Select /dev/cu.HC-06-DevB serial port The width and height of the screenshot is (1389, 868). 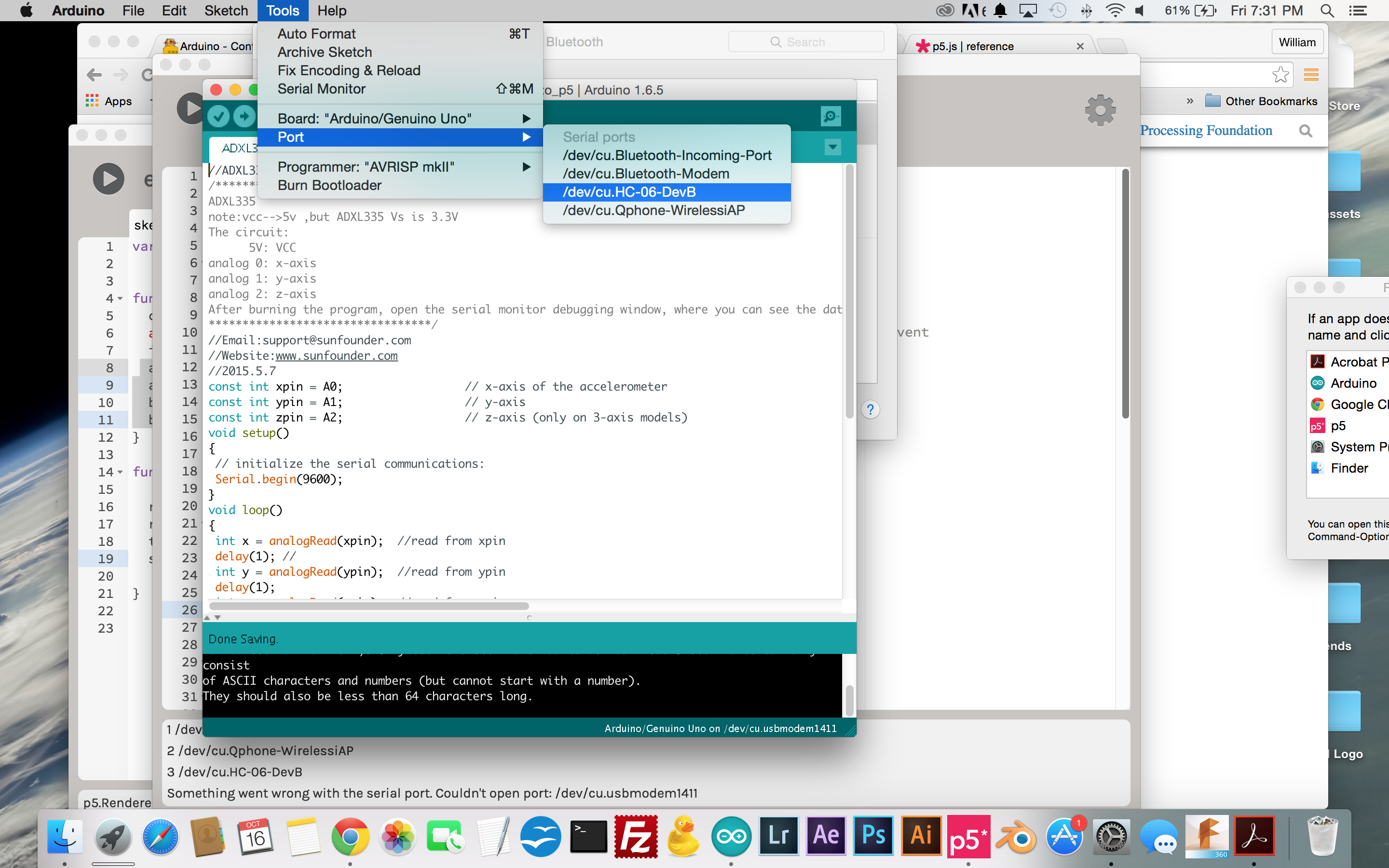(667, 192)
